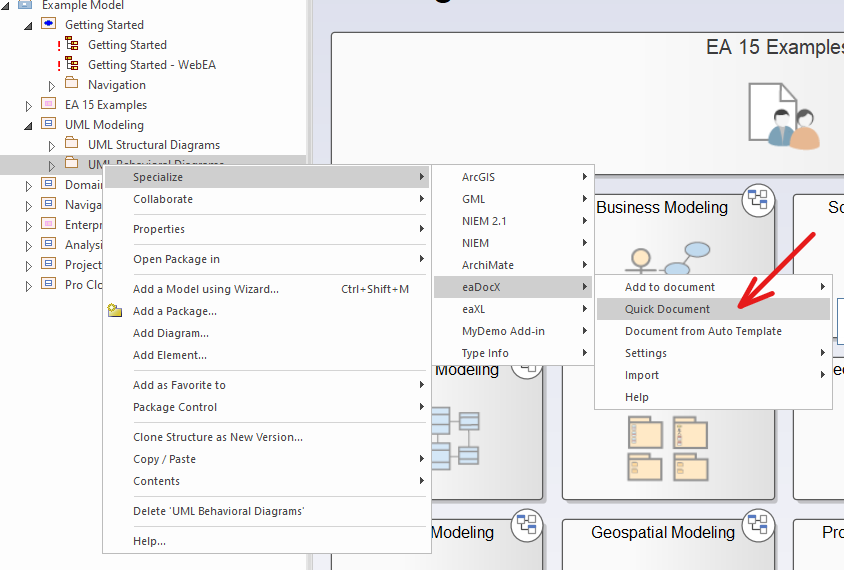Click the UML Structural Diagrams folder icon
The height and width of the screenshot is (570, 844).
[72, 143]
